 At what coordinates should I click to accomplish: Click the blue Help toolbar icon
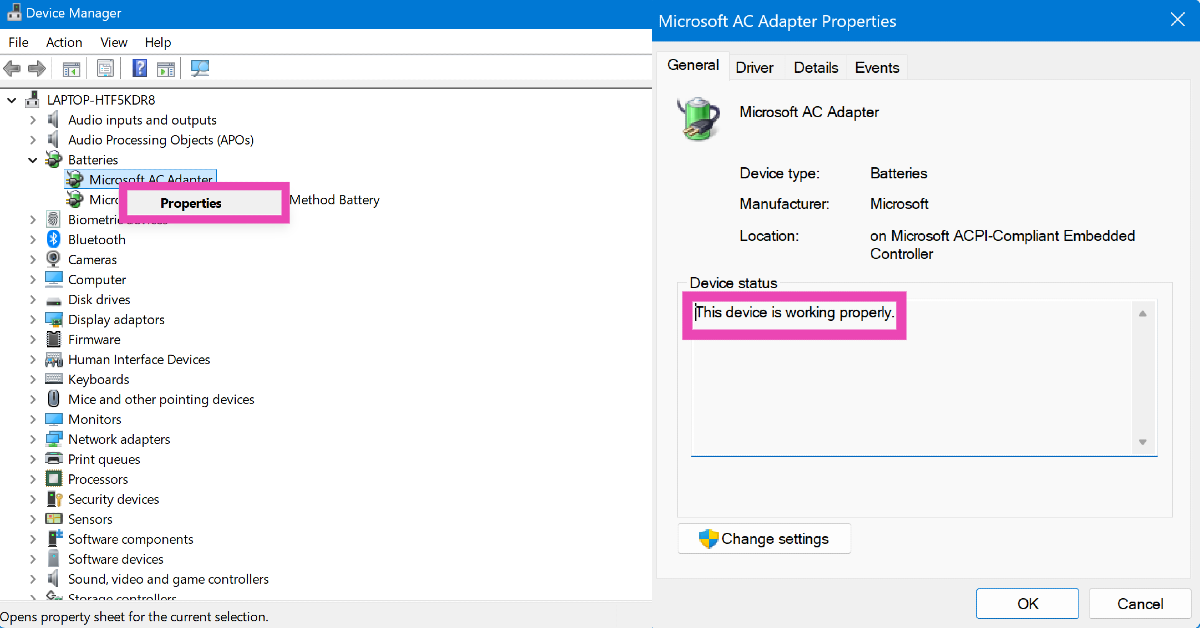[140, 69]
